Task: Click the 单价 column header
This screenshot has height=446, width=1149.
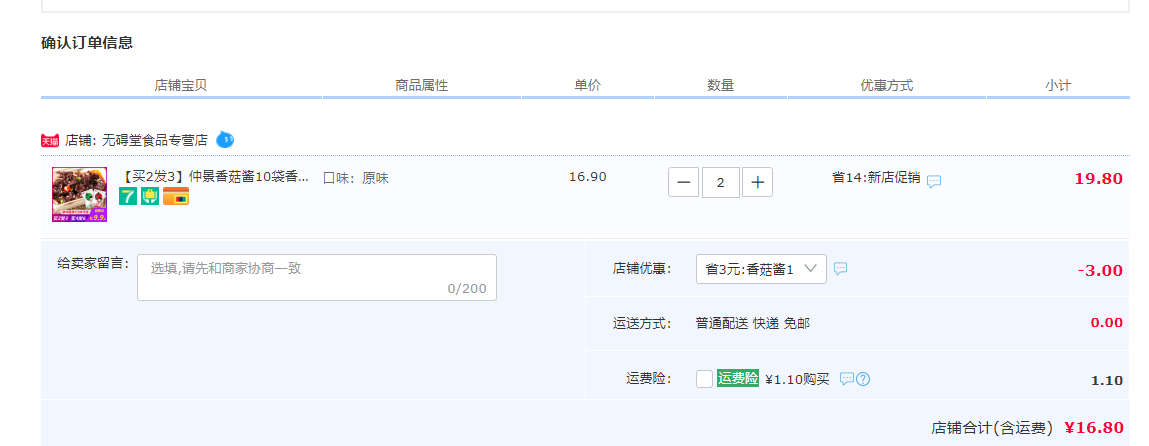Action: (588, 86)
